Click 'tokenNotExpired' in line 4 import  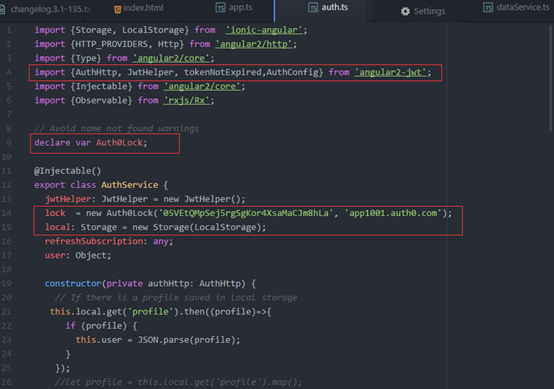tap(223, 72)
